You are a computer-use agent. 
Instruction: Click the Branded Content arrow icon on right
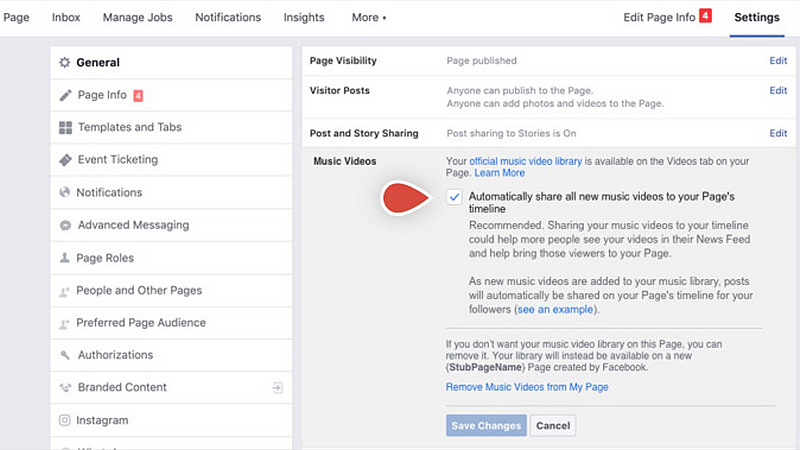[x=277, y=387]
